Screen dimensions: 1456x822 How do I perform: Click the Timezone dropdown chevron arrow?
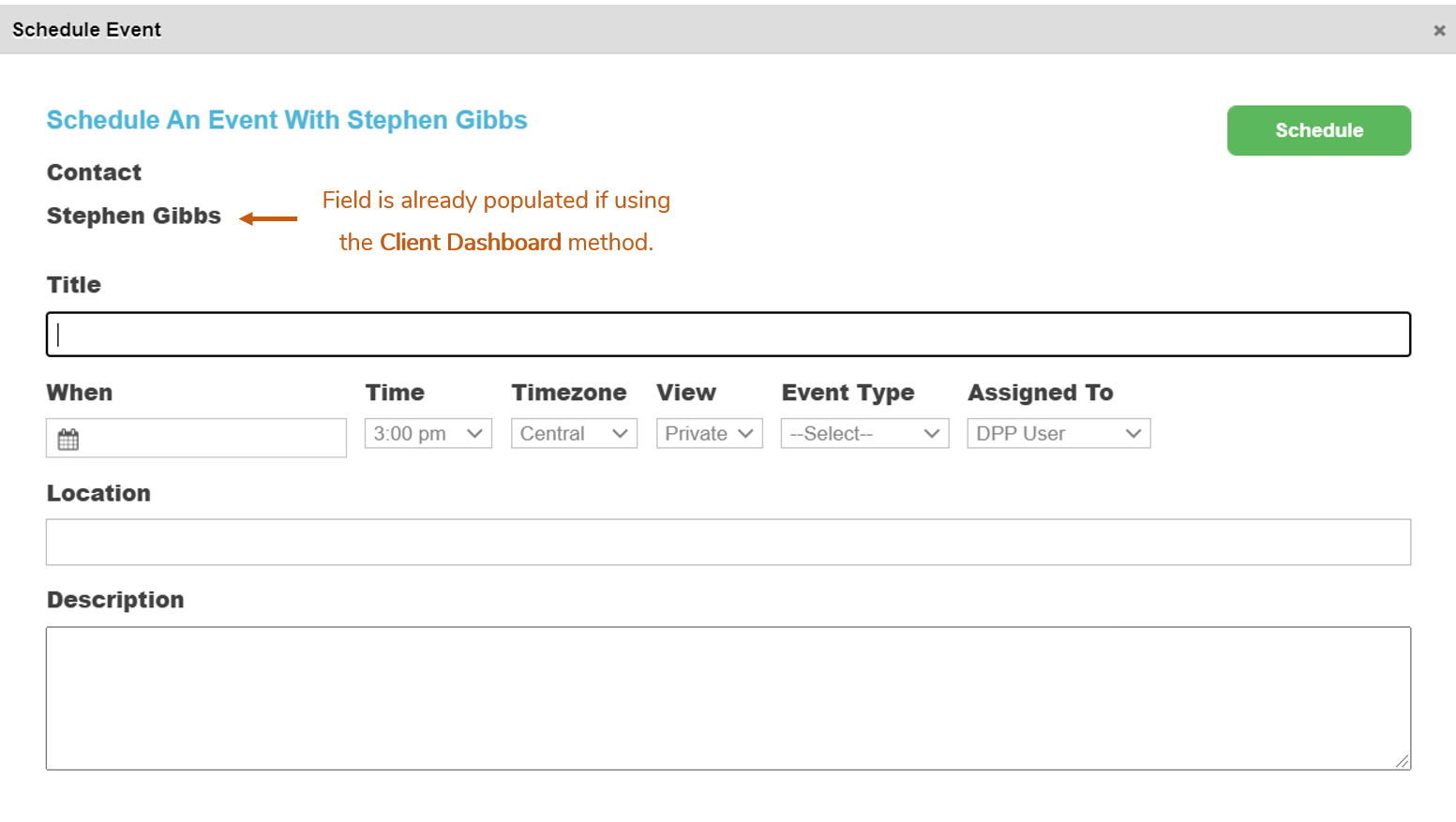pos(620,433)
